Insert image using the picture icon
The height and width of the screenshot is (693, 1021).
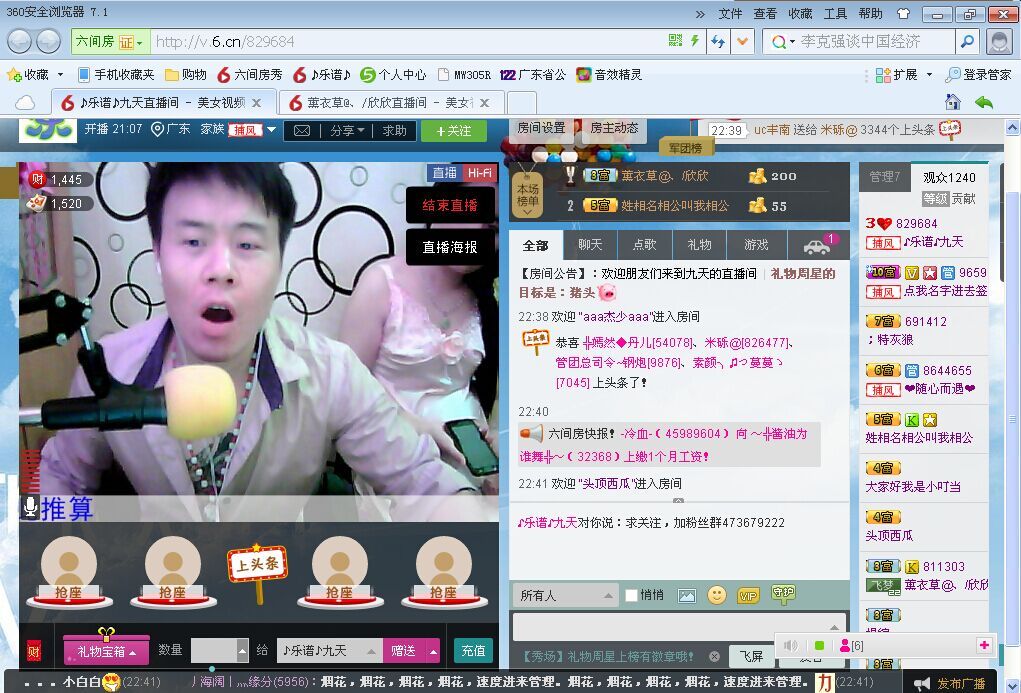pyautogui.click(x=687, y=595)
